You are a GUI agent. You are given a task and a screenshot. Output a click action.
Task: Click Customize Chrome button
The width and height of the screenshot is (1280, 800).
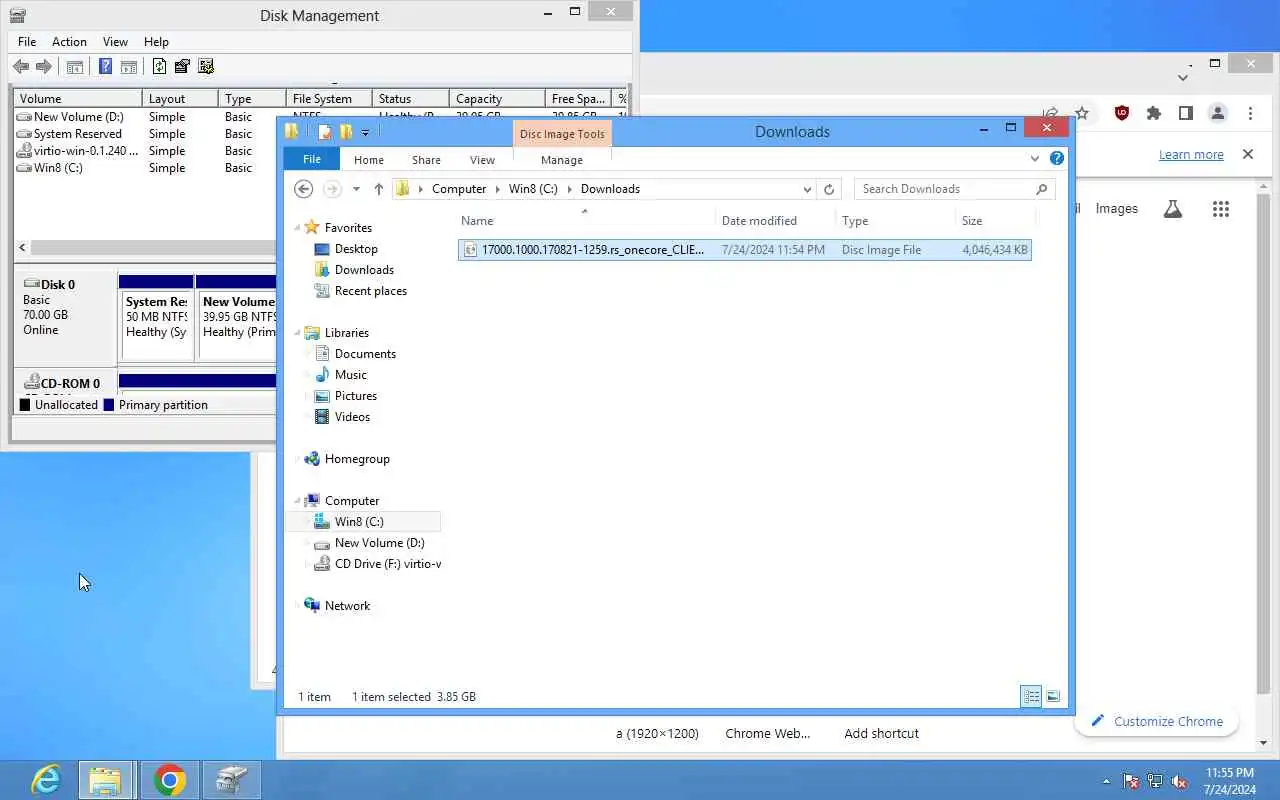coord(1157,721)
